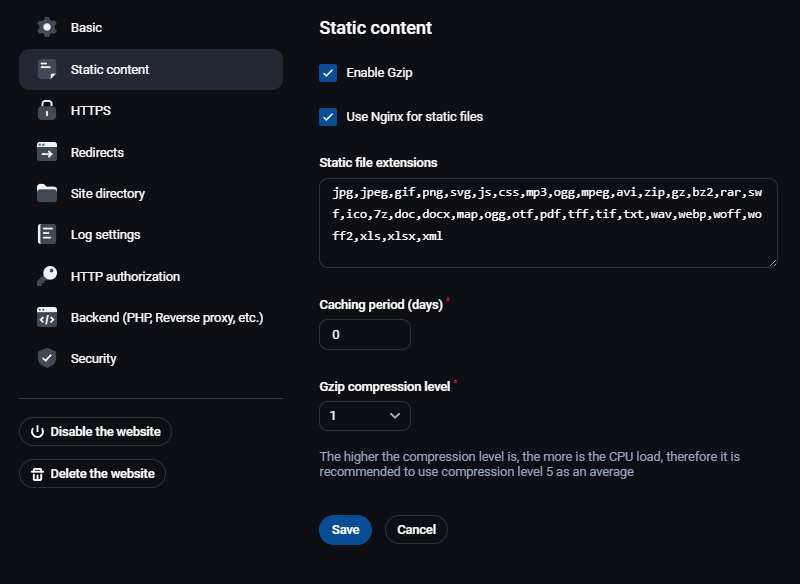Click the HTTP authorization key icon
800x584 pixels.
click(x=47, y=276)
